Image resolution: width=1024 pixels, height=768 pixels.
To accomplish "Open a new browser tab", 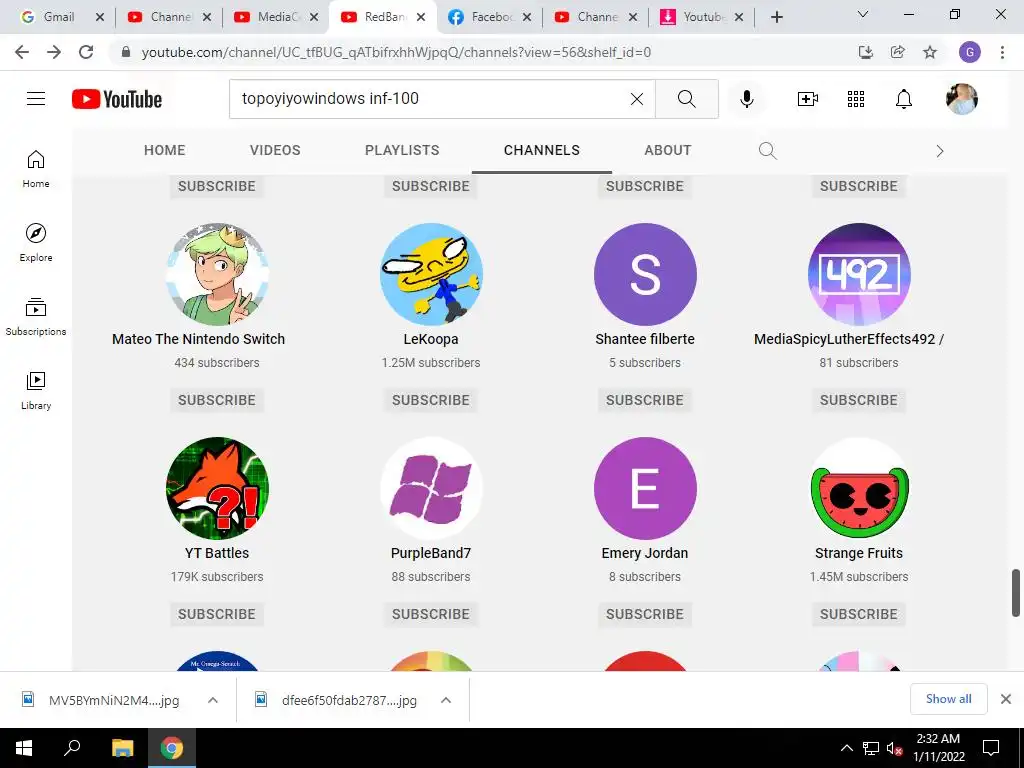I will coord(776,17).
